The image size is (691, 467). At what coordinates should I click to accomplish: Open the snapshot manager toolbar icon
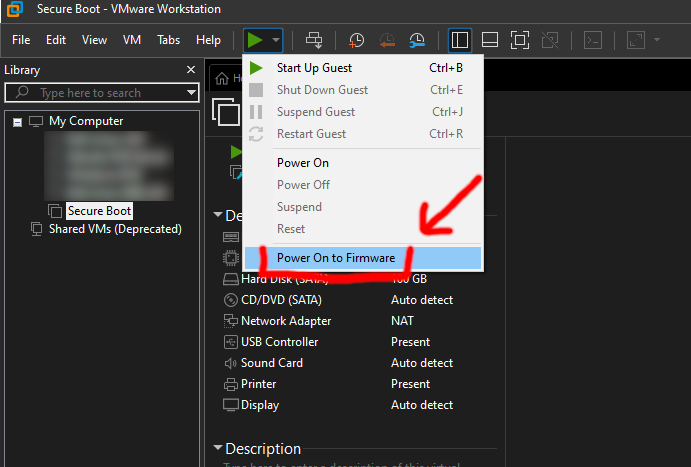click(x=417, y=40)
